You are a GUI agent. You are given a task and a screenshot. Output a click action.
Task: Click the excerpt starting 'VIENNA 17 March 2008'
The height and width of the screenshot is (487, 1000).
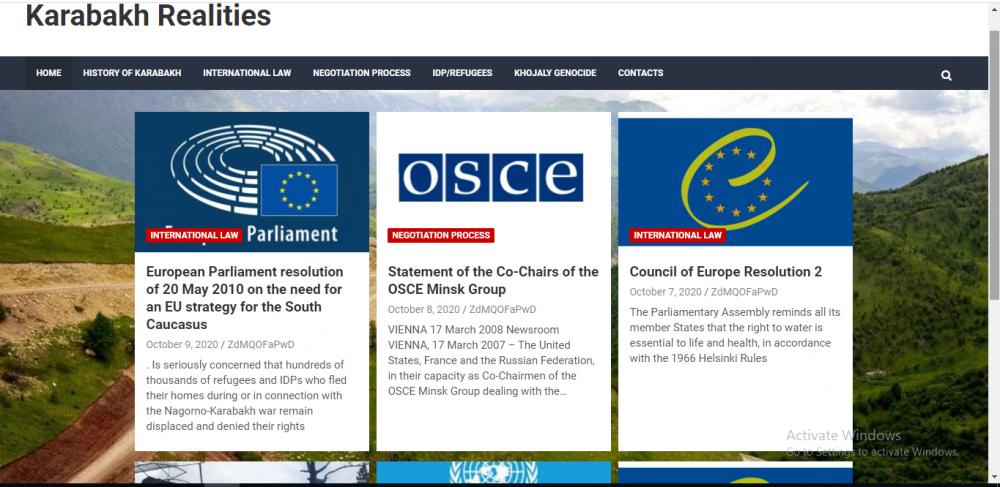[x=491, y=360]
